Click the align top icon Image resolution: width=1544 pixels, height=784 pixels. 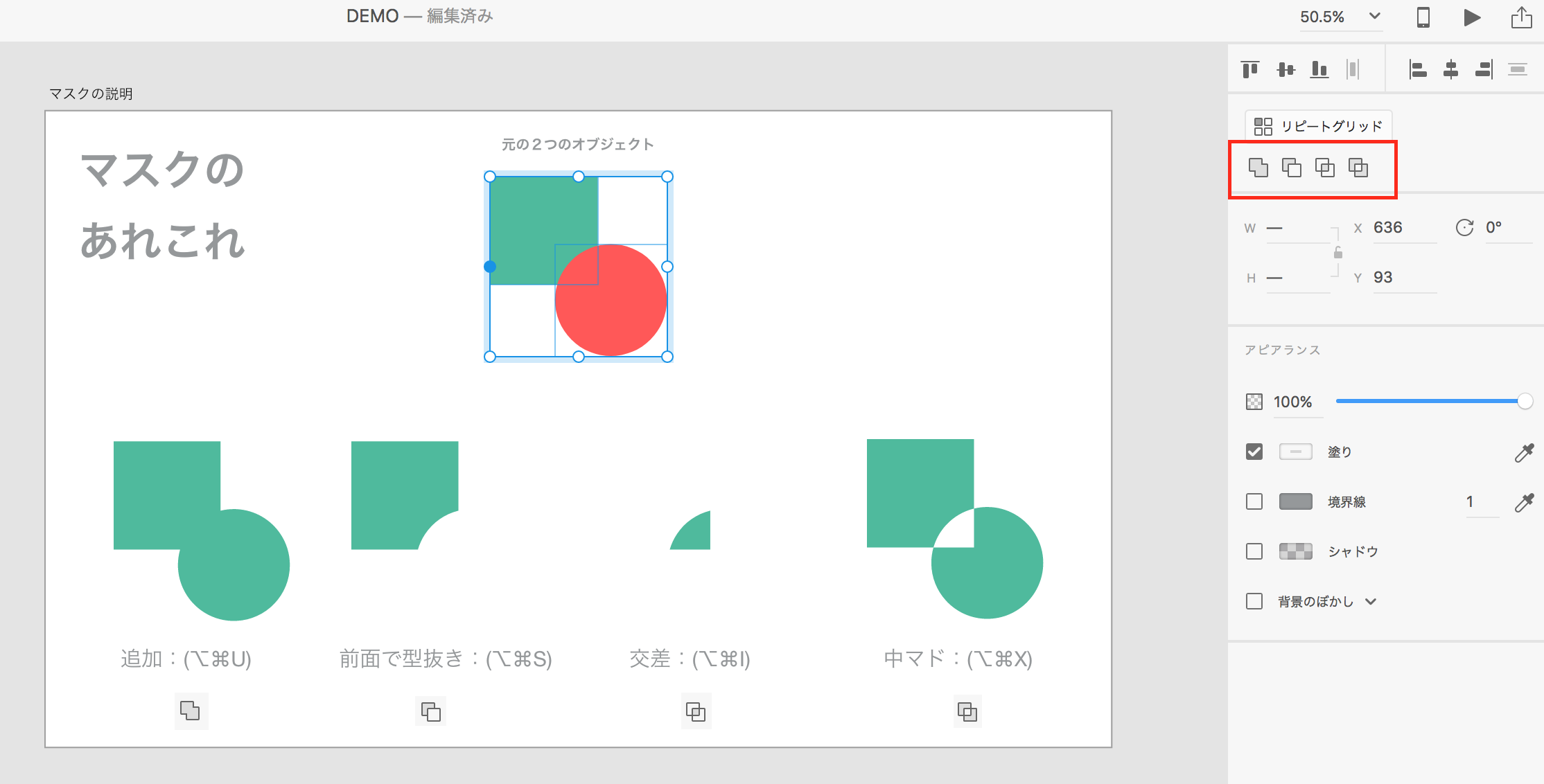(1250, 69)
